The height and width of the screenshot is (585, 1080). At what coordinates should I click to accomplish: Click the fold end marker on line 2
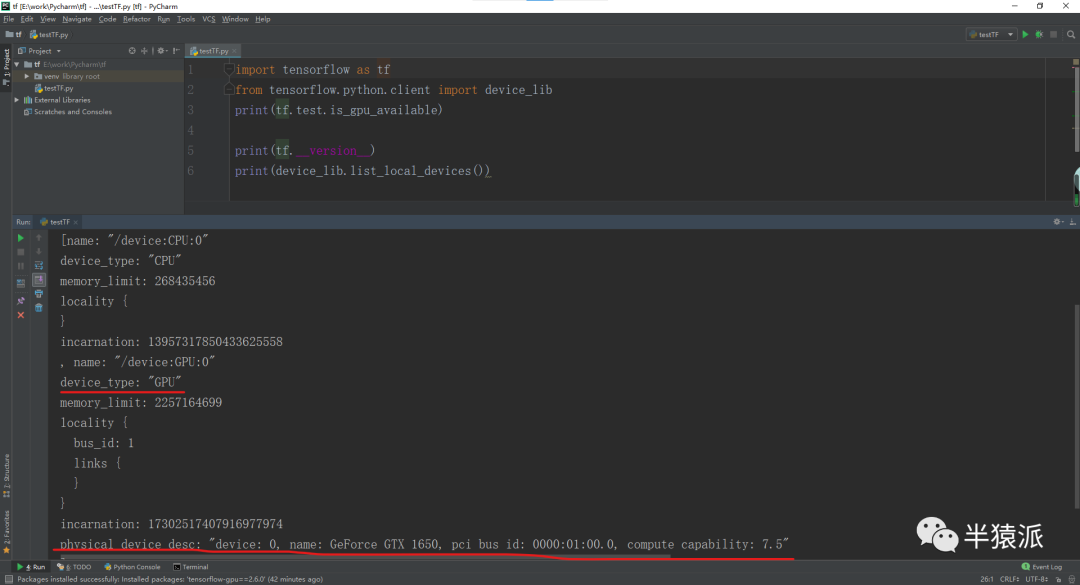[229, 90]
